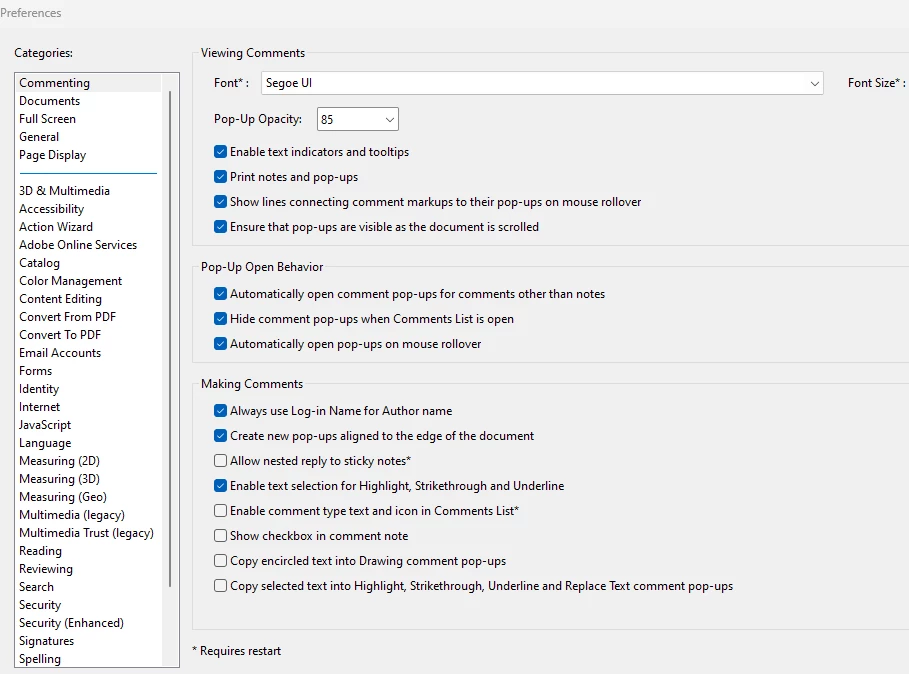
Task: Choose Catalog category
Action: pyautogui.click(x=89, y=263)
